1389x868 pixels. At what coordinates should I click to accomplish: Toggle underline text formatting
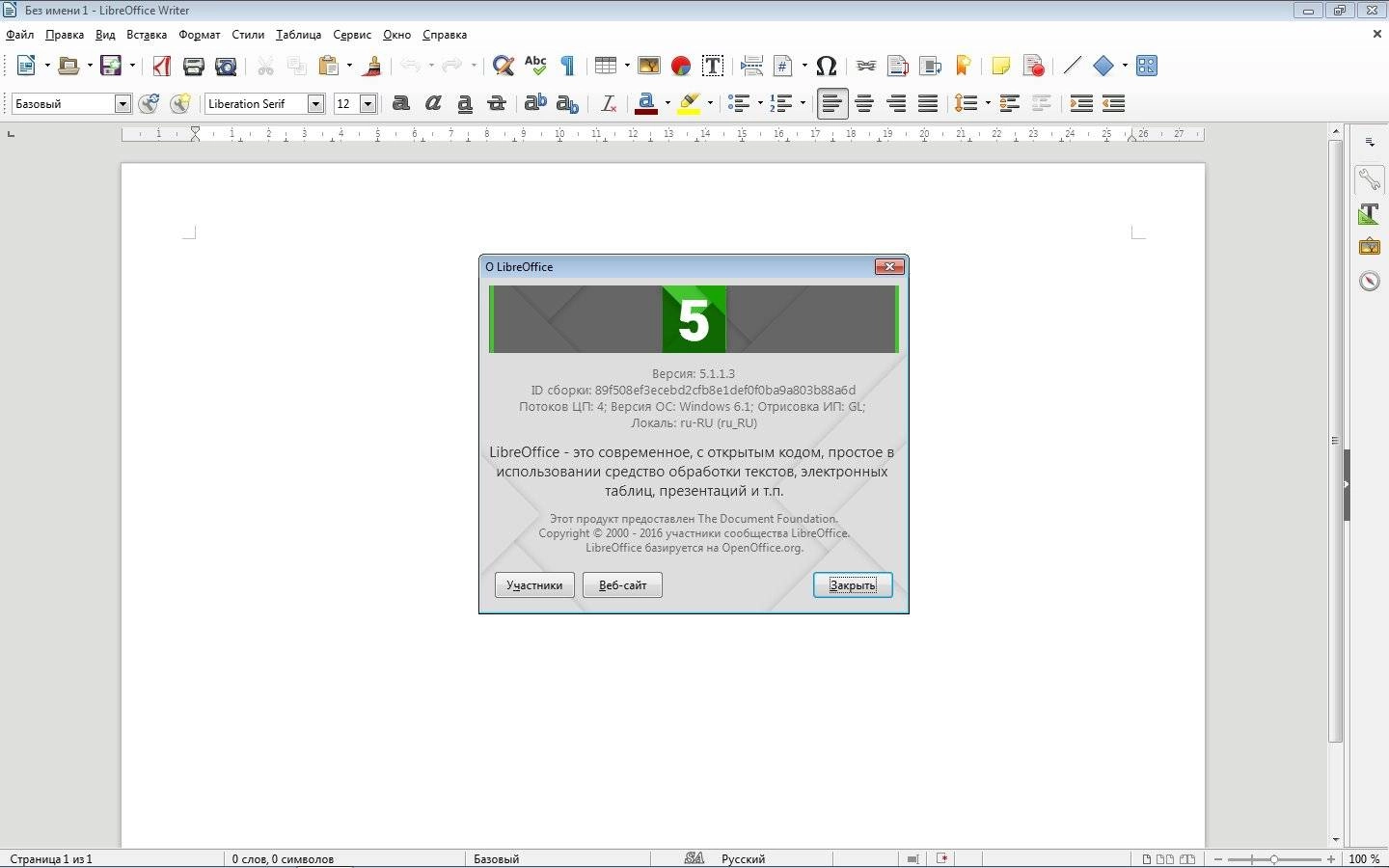[x=465, y=103]
